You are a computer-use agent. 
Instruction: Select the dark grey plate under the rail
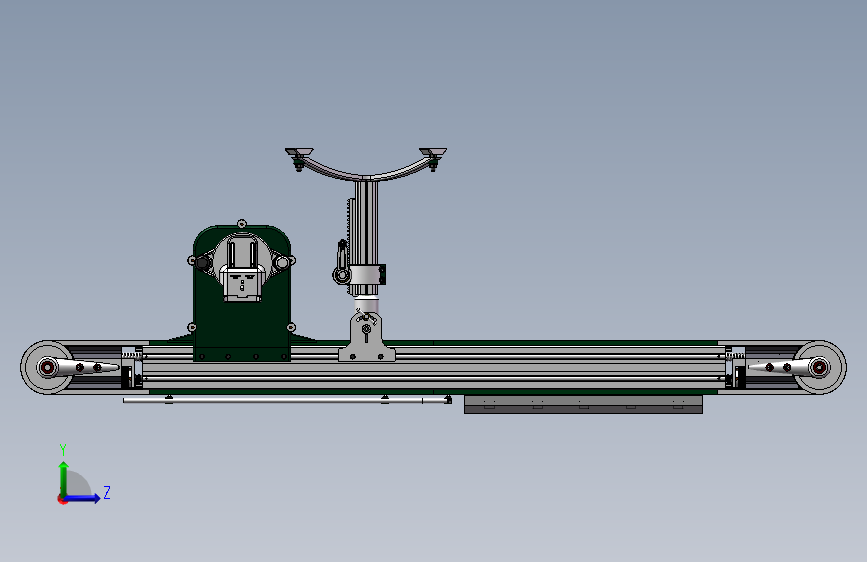tap(583, 404)
